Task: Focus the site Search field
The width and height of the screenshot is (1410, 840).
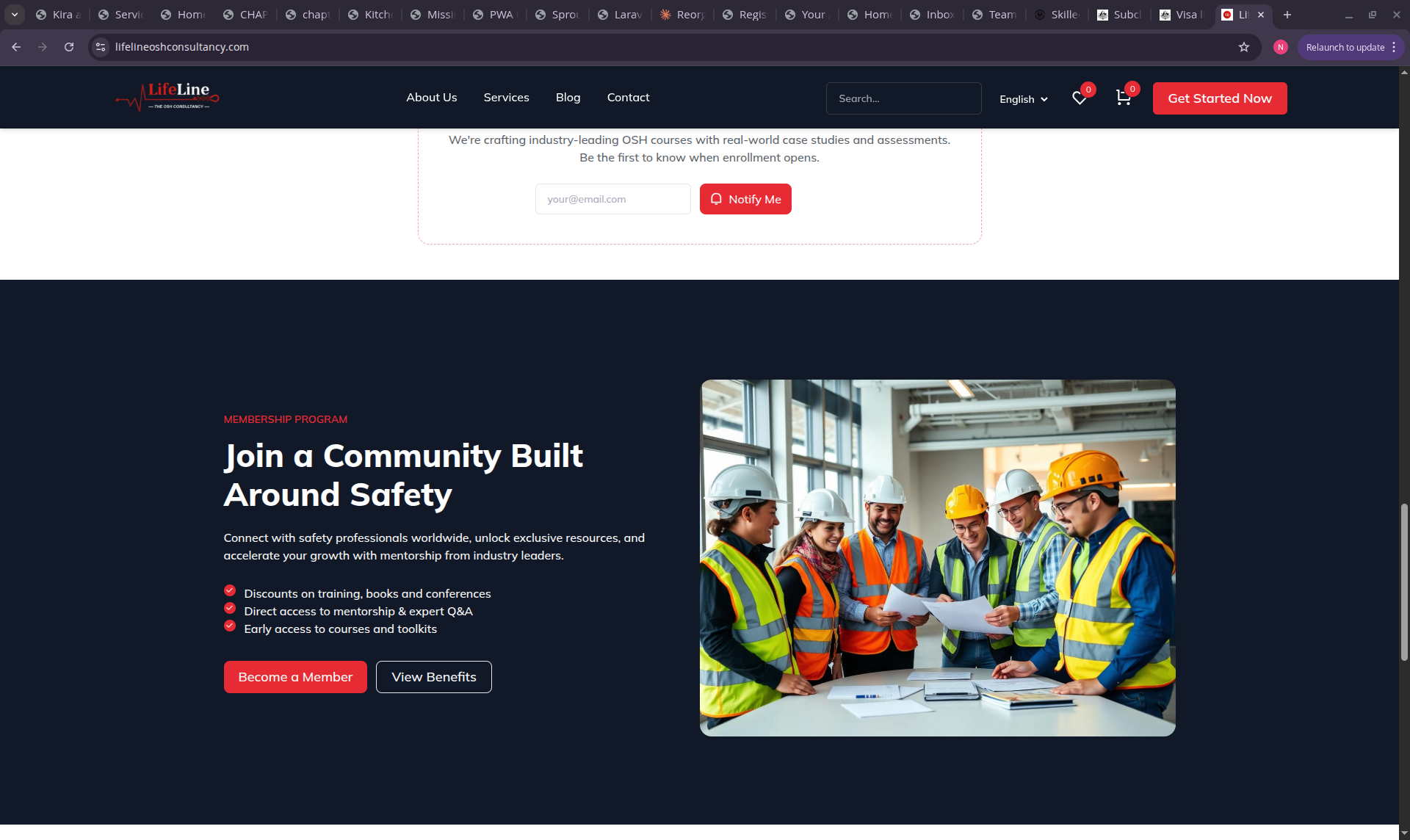Action: tap(904, 98)
